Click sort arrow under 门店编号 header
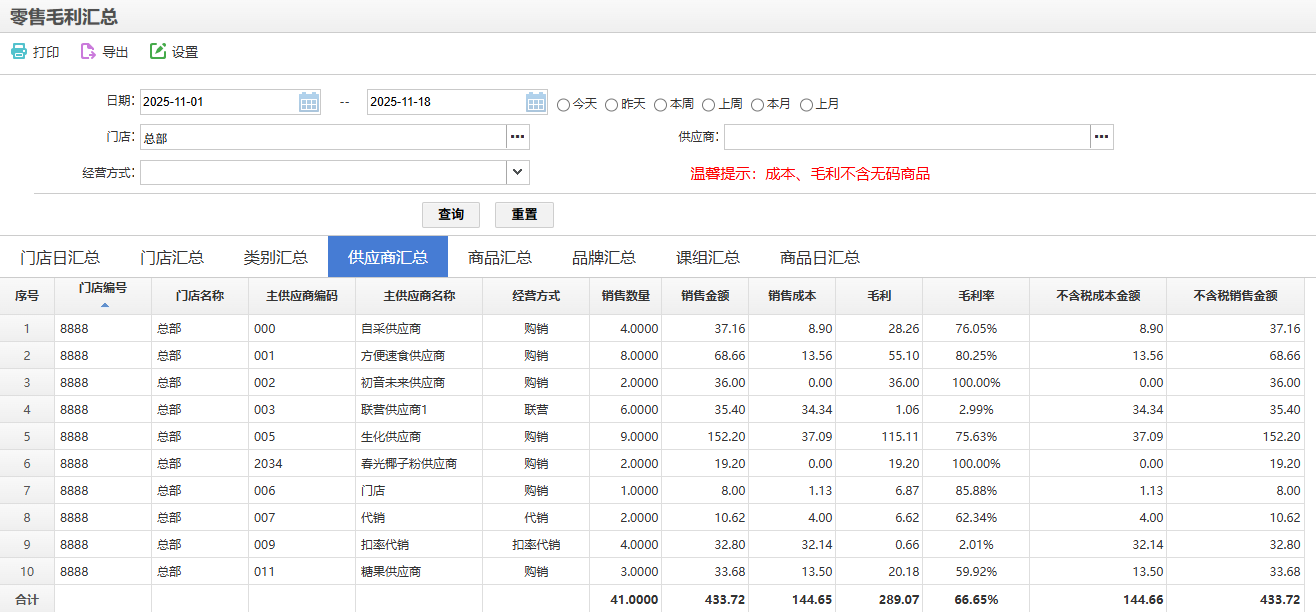The width and height of the screenshot is (1316, 612). [x=104, y=304]
